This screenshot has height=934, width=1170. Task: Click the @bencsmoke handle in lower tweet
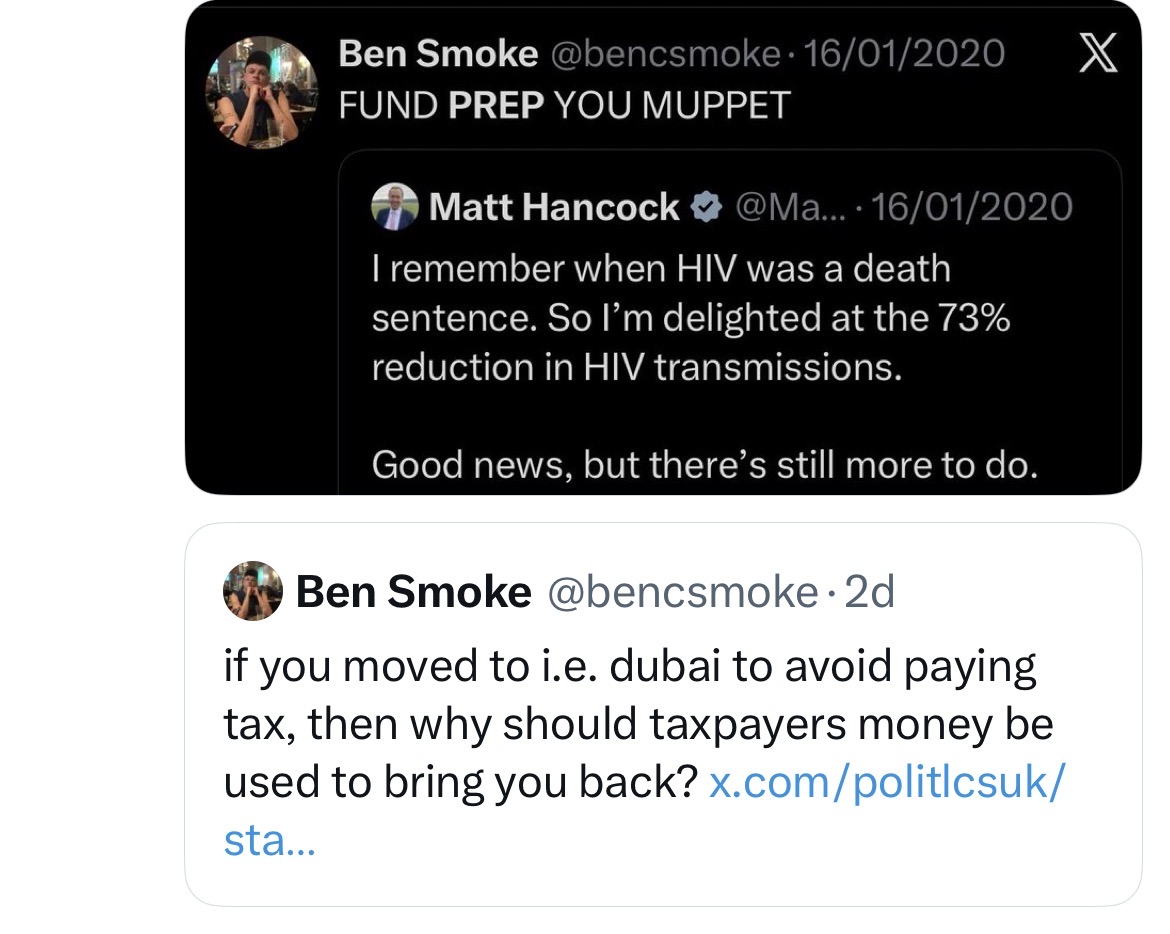(683, 593)
